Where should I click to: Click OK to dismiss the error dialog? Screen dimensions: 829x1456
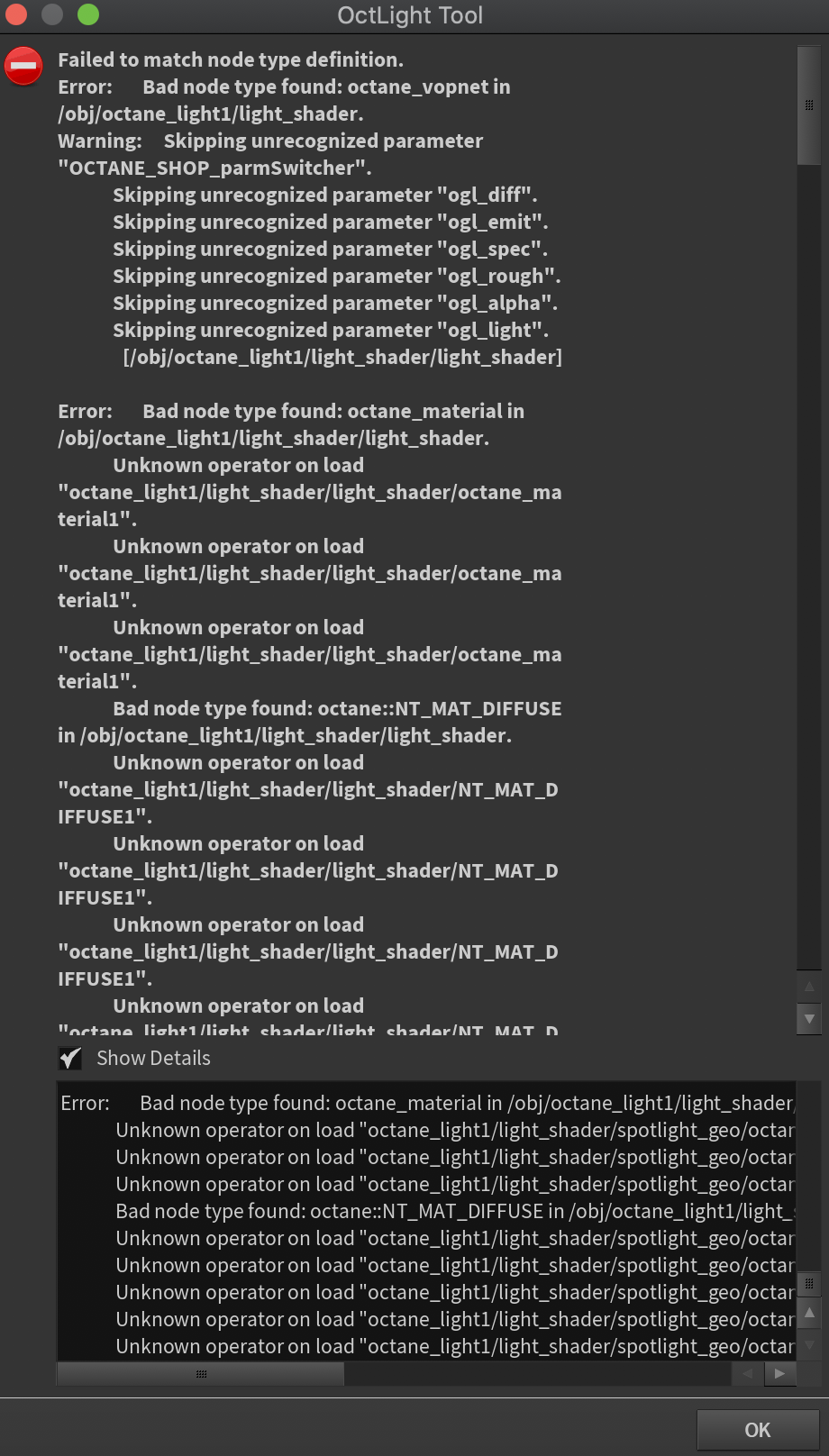pos(757,1430)
